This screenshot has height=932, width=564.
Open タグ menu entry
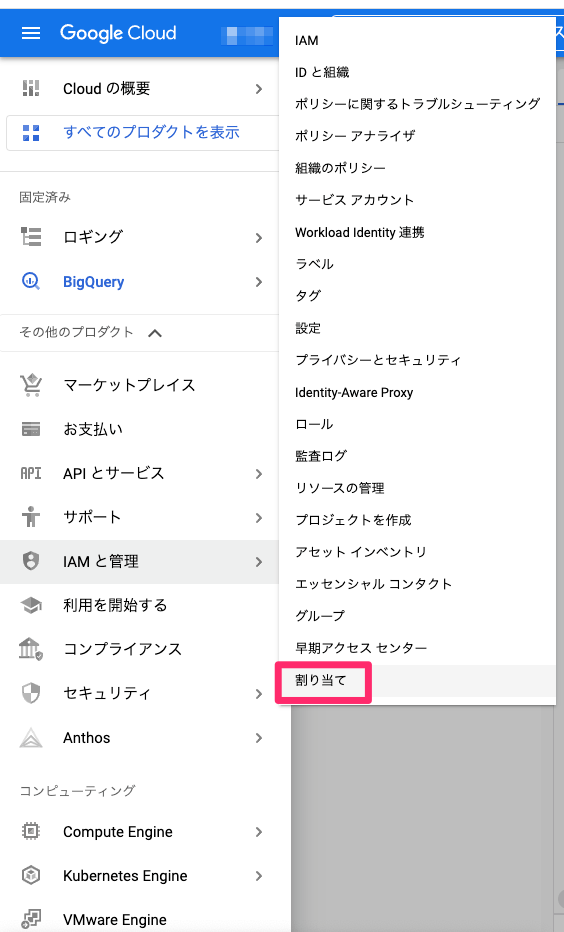click(x=417, y=296)
